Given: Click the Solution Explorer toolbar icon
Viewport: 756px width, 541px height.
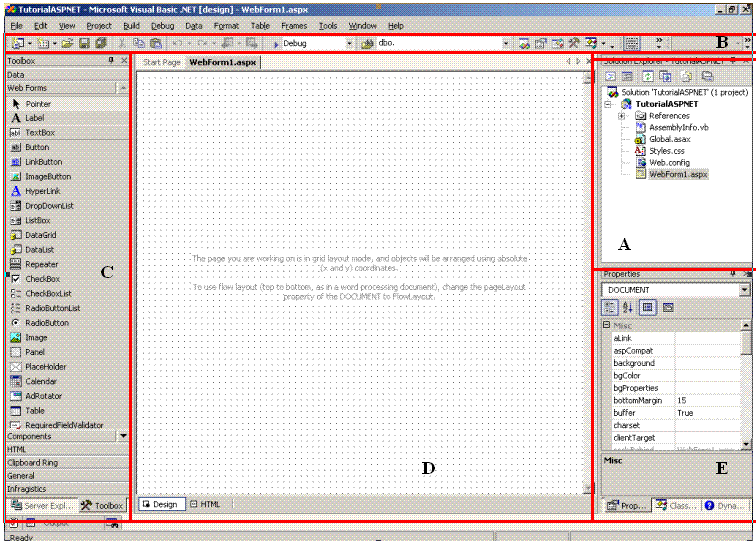Looking at the screenshot, I should click(x=524, y=43).
